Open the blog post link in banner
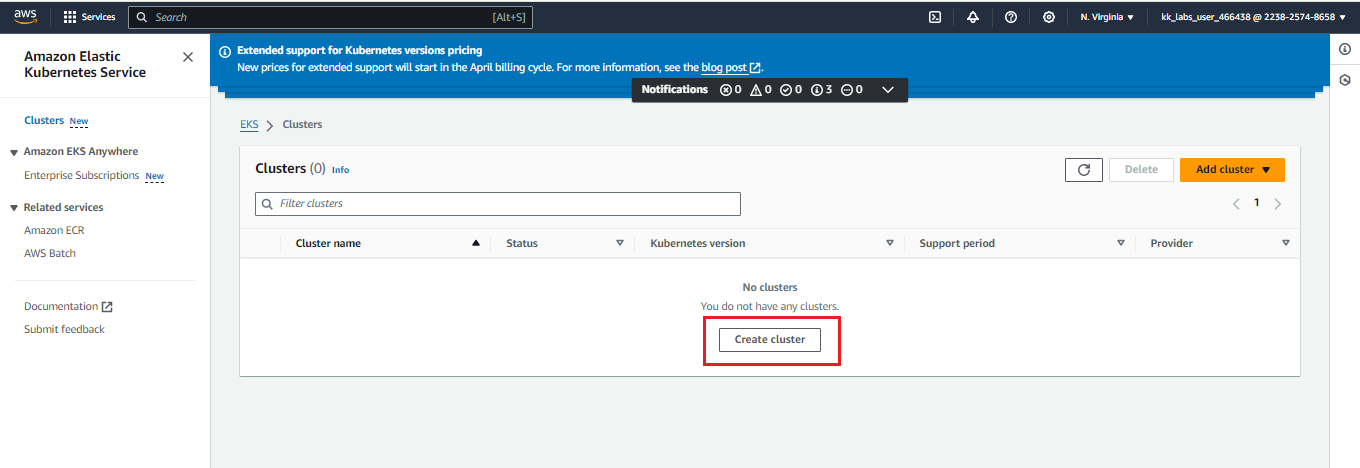Image resolution: width=1360 pixels, height=468 pixels. point(731,67)
